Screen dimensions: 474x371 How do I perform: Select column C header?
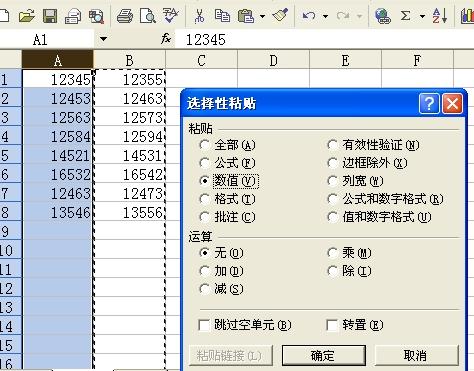[202, 60]
